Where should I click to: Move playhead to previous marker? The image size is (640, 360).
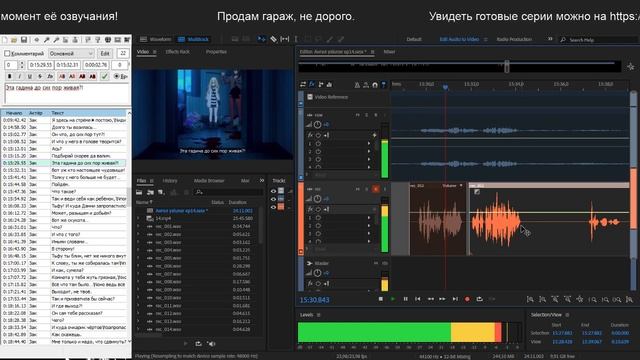[418, 299]
